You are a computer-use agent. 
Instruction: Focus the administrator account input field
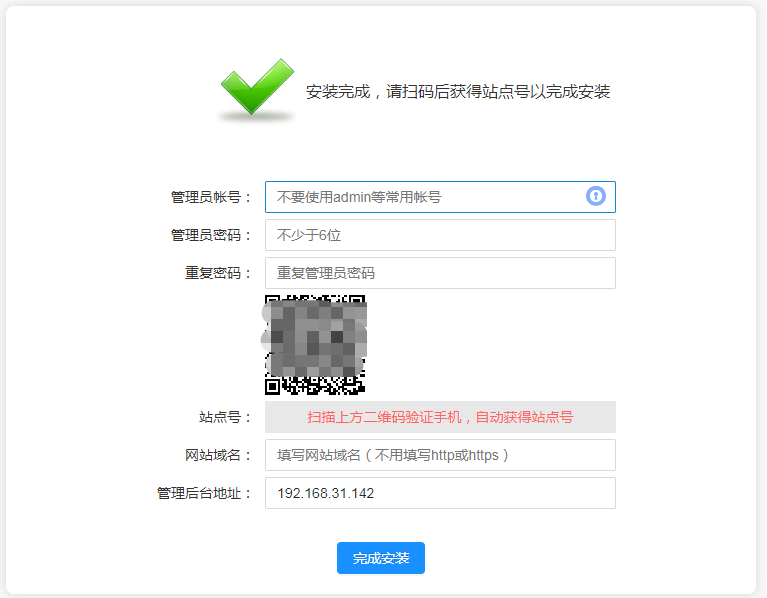pos(440,197)
